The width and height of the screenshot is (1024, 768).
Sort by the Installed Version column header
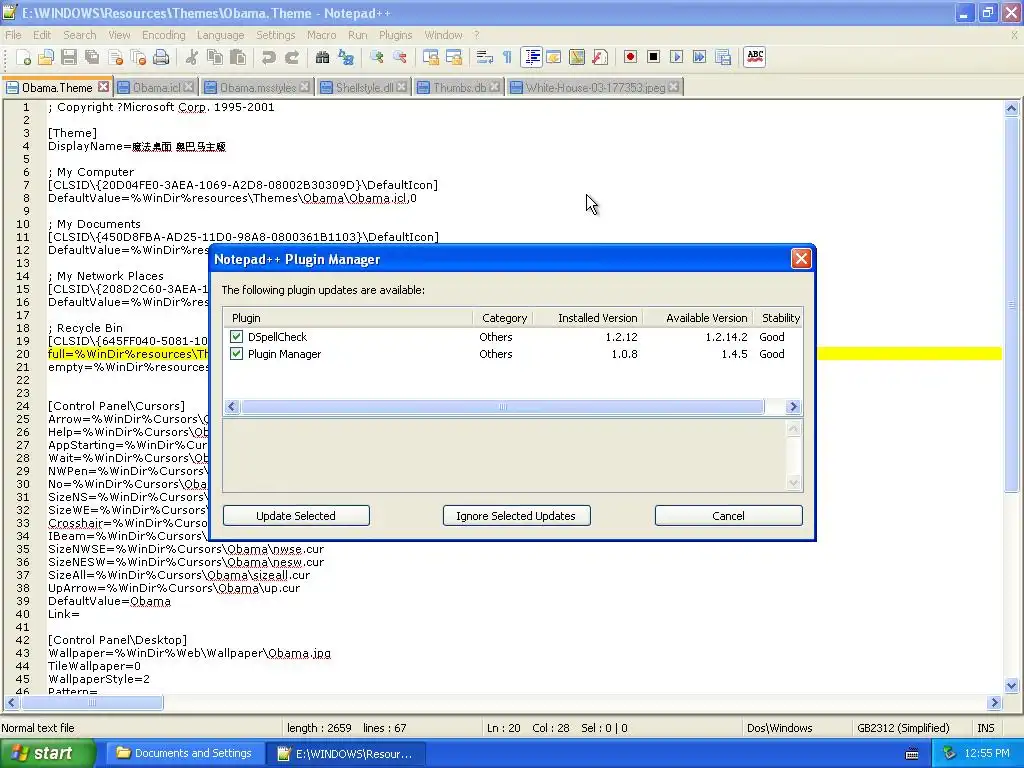pos(588,318)
